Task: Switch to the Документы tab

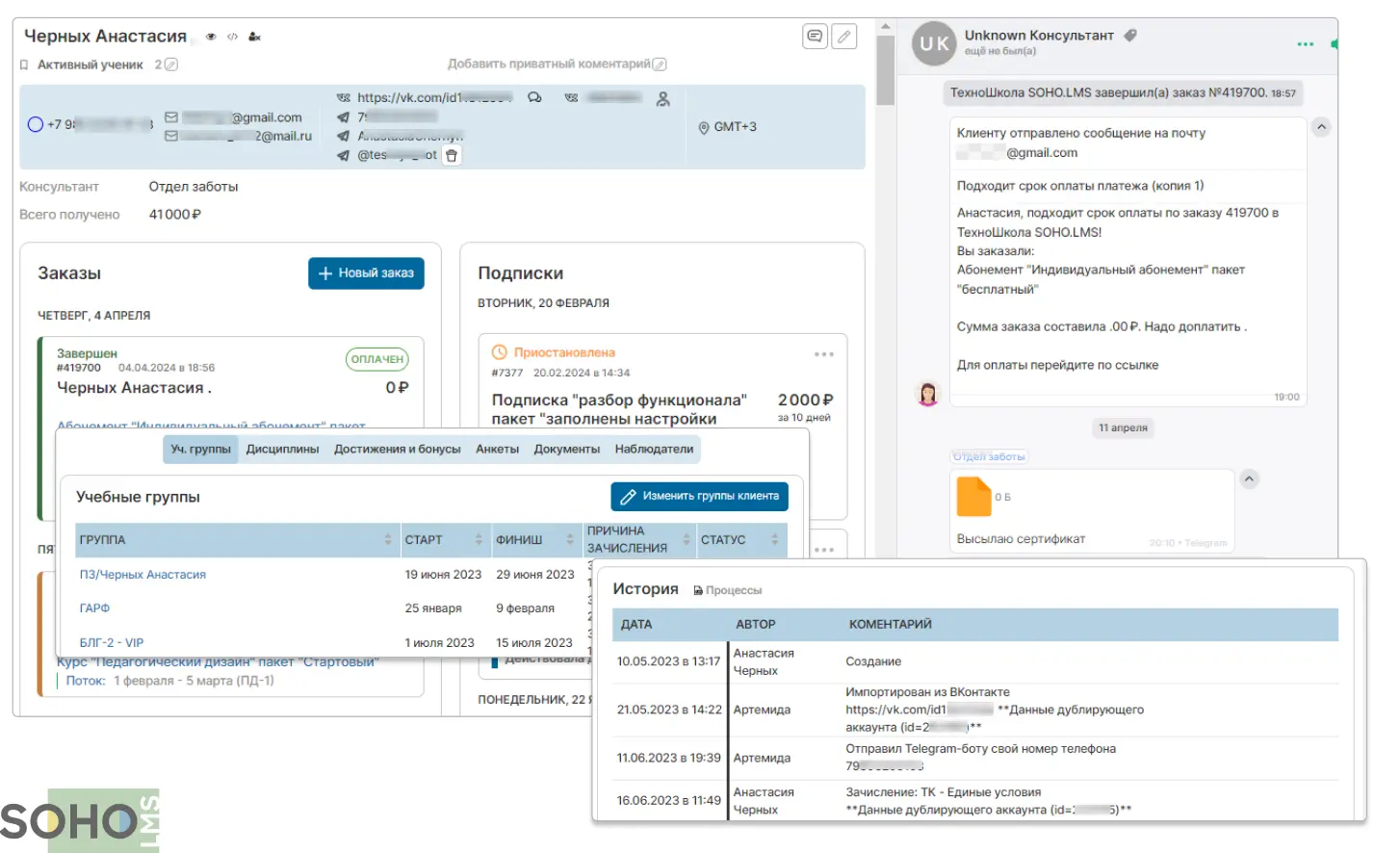Action: 566,449
